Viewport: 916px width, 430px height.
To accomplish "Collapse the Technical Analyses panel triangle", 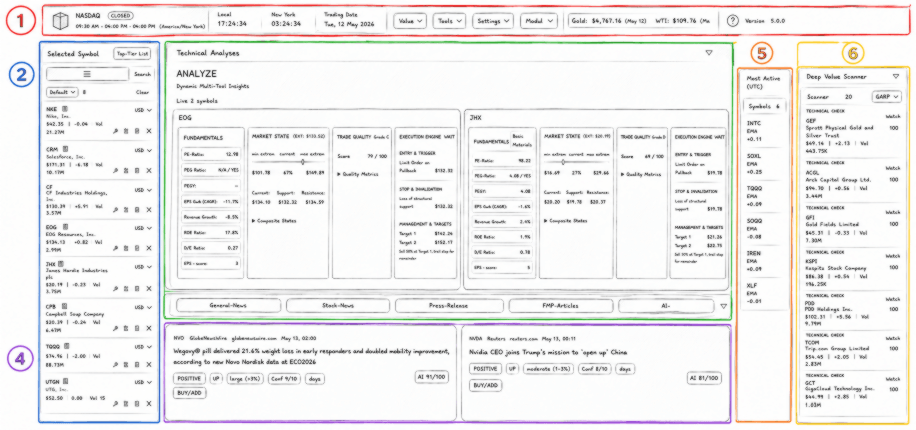I will tap(709, 53).
